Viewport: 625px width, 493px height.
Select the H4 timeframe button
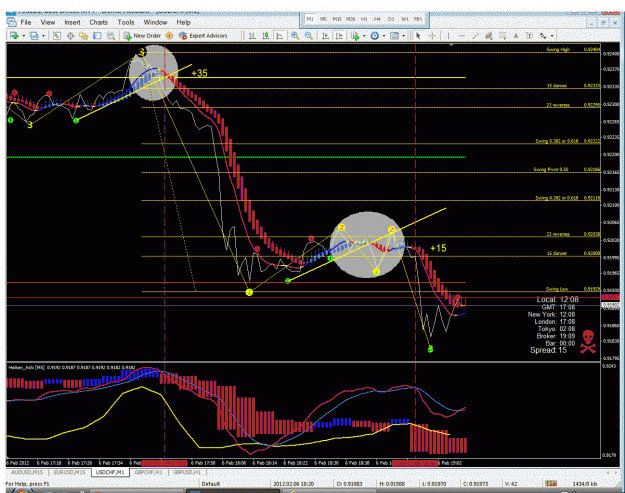377,19
